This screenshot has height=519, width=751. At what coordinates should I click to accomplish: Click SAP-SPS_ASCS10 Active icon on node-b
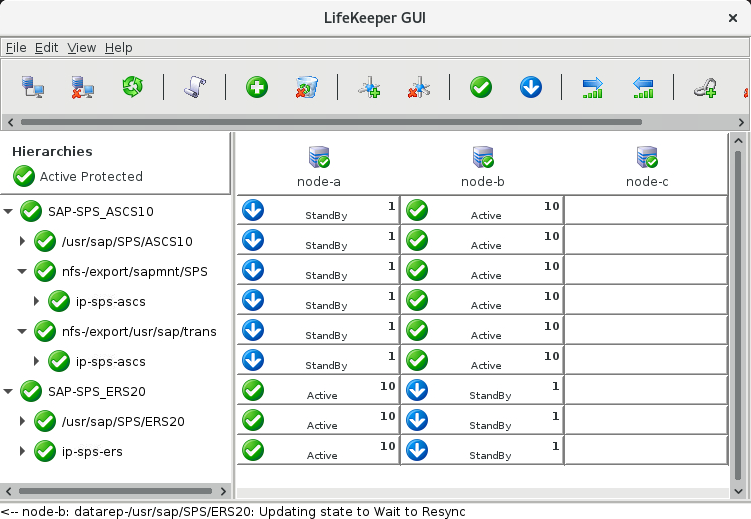pyautogui.click(x=417, y=210)
